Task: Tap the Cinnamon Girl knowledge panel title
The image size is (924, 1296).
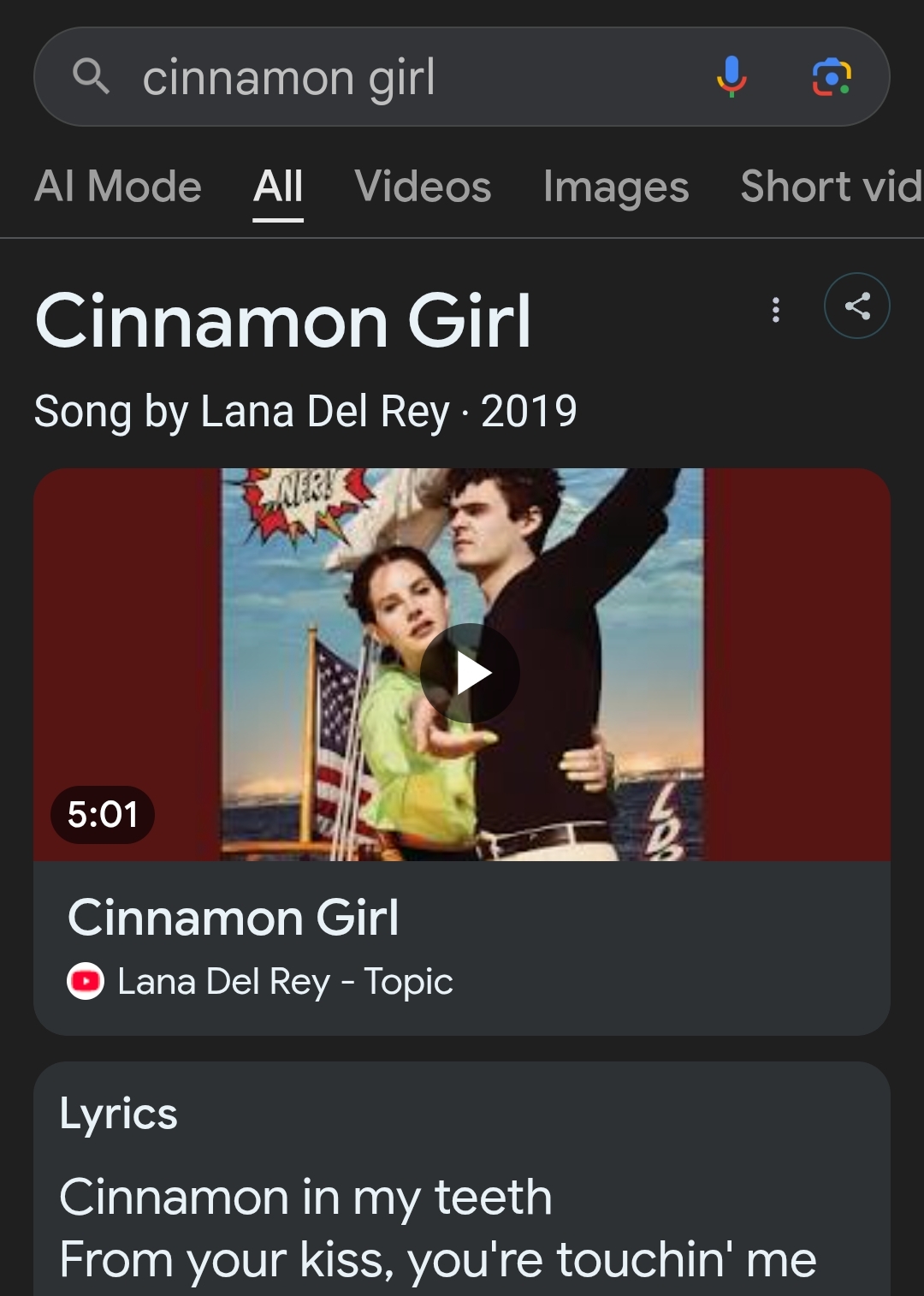Action: point(283,321)
